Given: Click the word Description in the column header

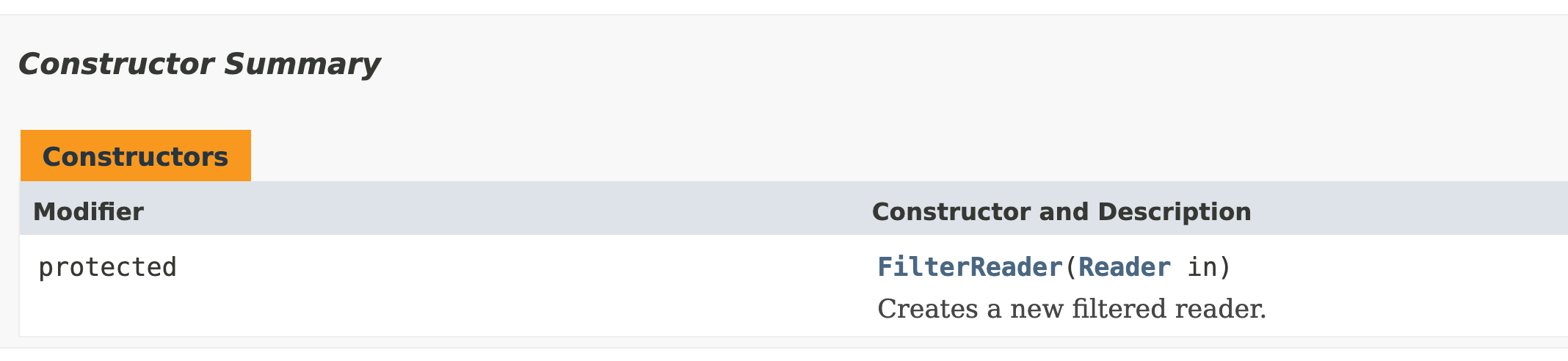Looking at the screenshot, I should [1175, 212].
